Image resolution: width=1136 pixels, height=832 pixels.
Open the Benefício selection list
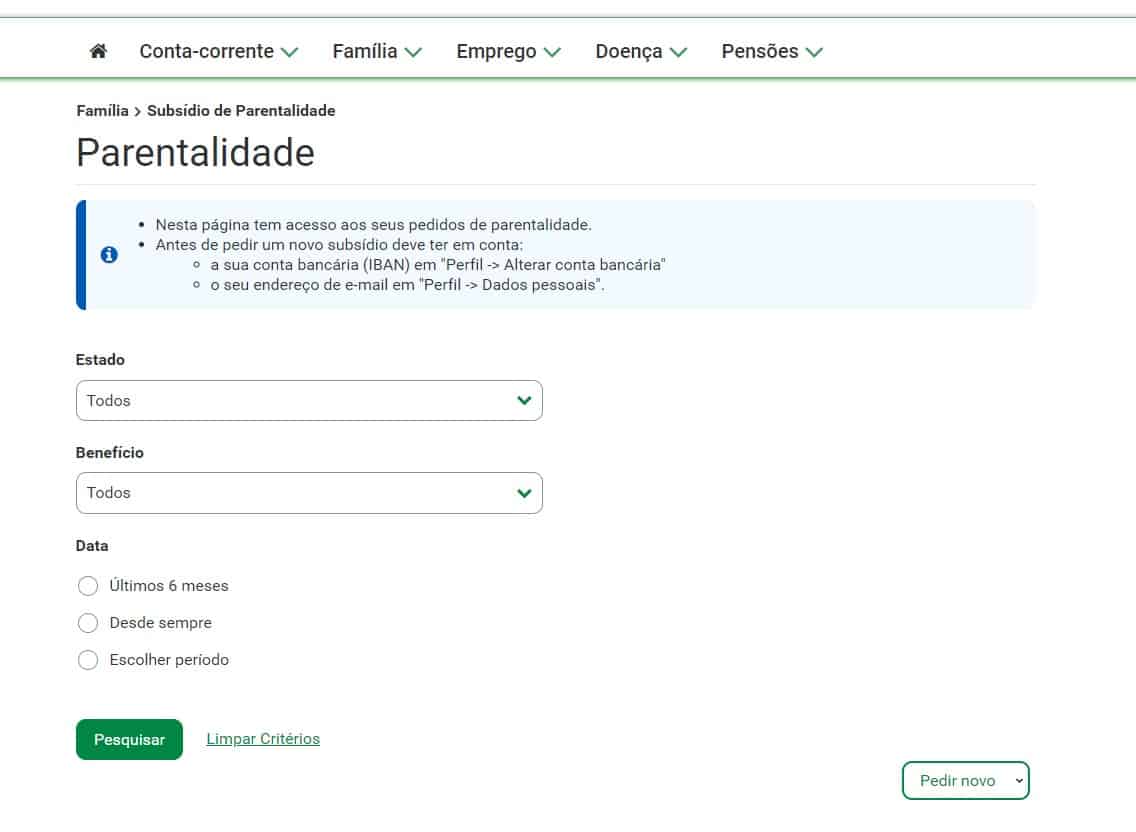309,492
